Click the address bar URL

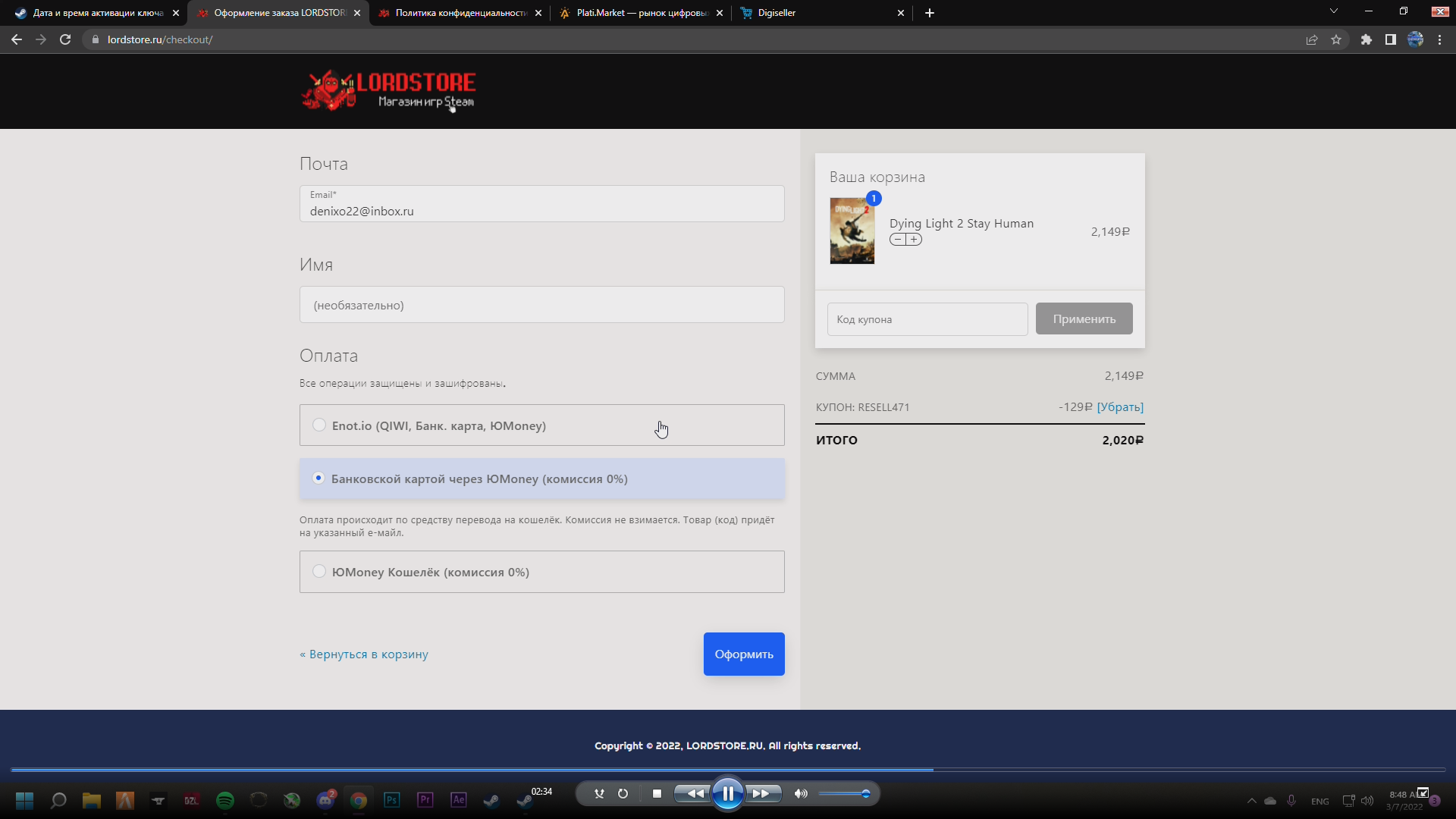point(160,39)
